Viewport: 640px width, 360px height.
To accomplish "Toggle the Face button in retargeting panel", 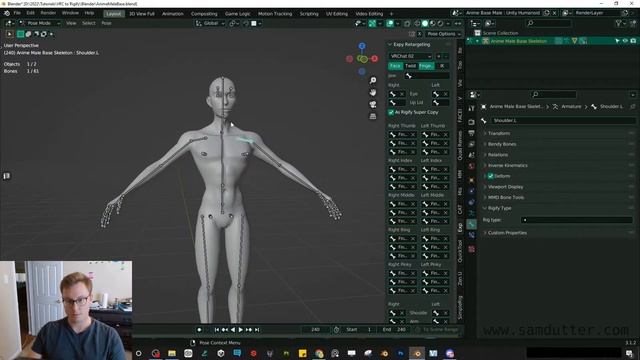I will click(x=395, y=66).
